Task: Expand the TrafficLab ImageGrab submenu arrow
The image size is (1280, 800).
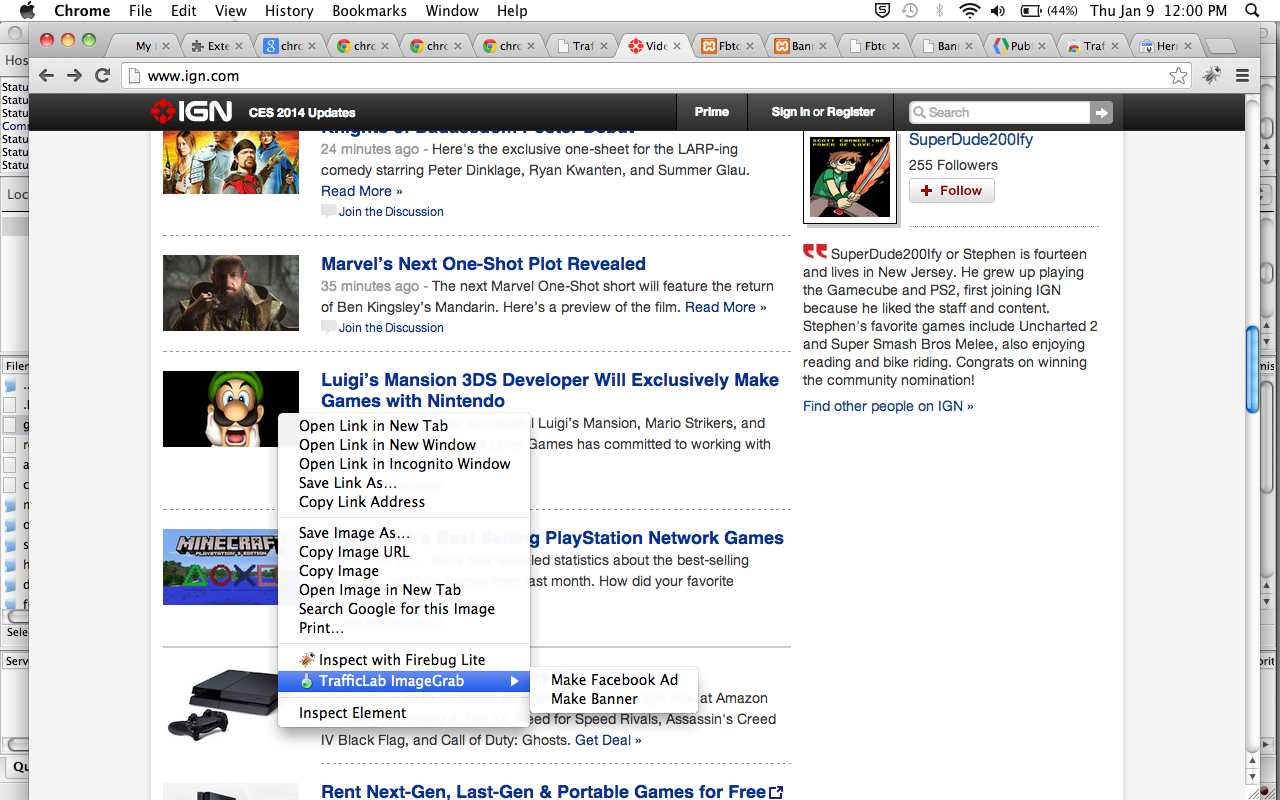Action: pos(515,681)
